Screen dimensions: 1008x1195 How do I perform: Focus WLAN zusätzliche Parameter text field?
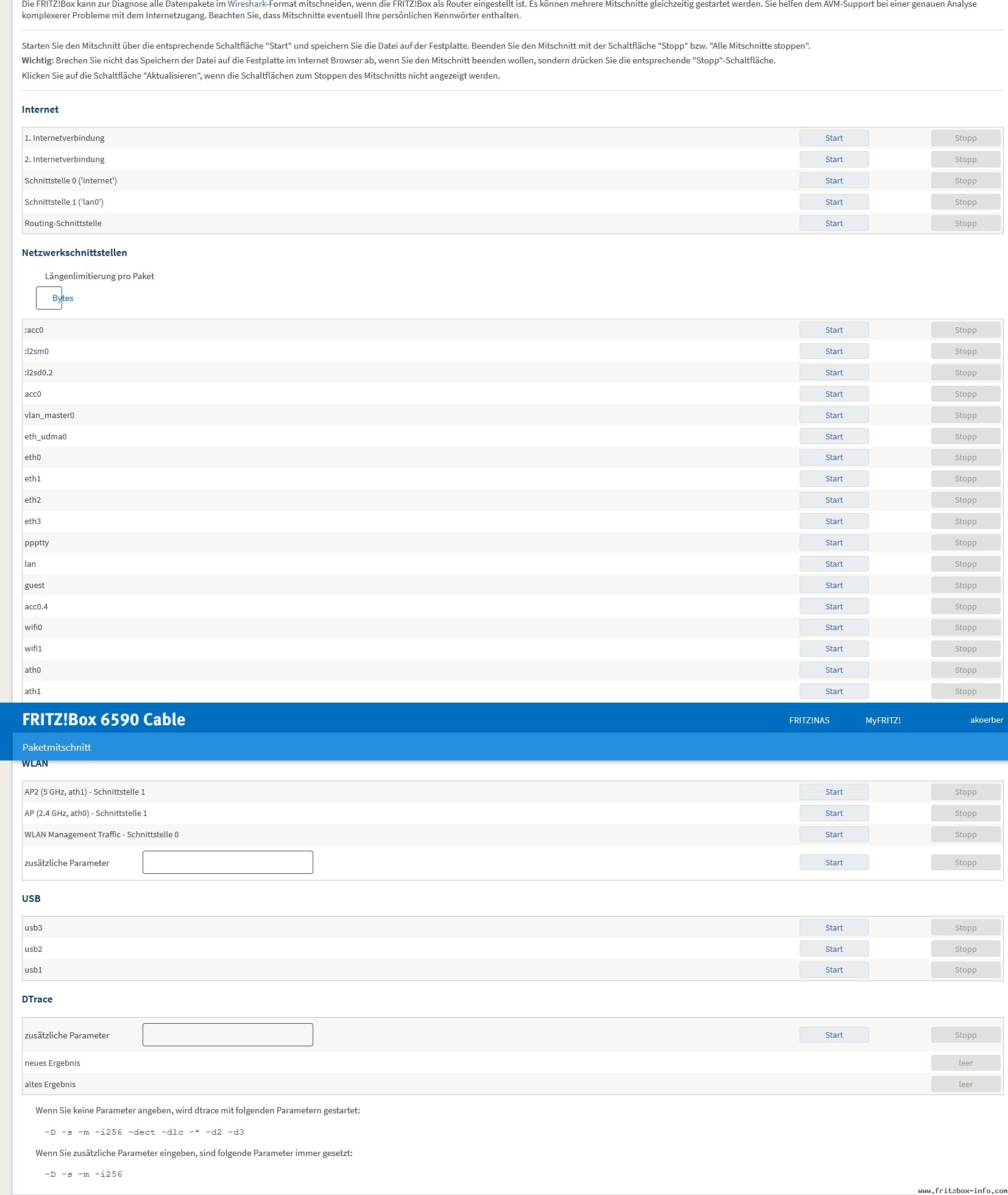[228, 862]
